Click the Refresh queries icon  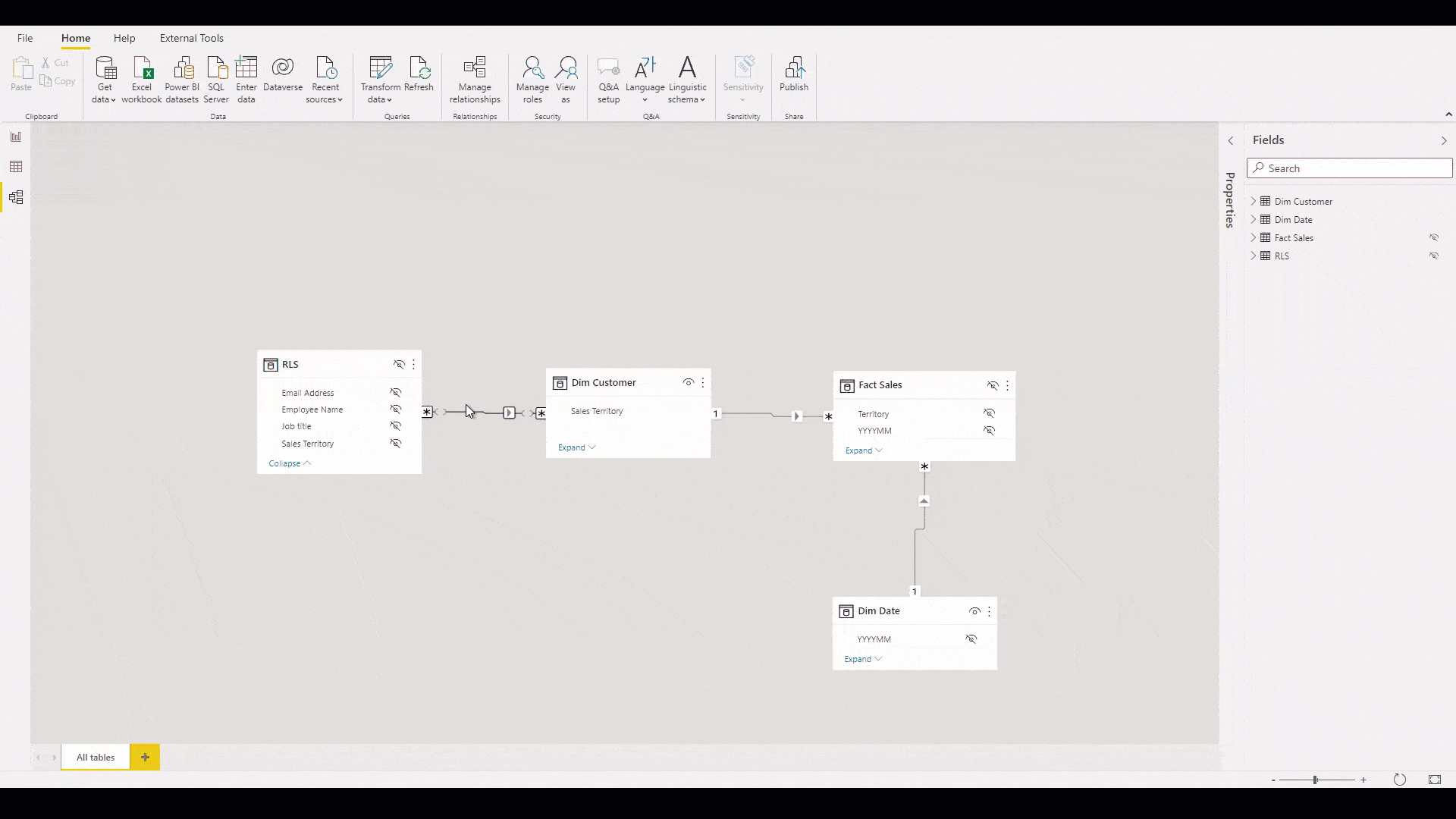point(419,74)
